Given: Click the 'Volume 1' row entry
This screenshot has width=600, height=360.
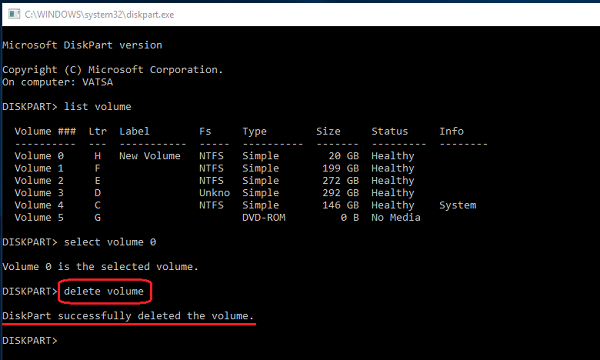Looking at the screenshot, I should point(39,168).
